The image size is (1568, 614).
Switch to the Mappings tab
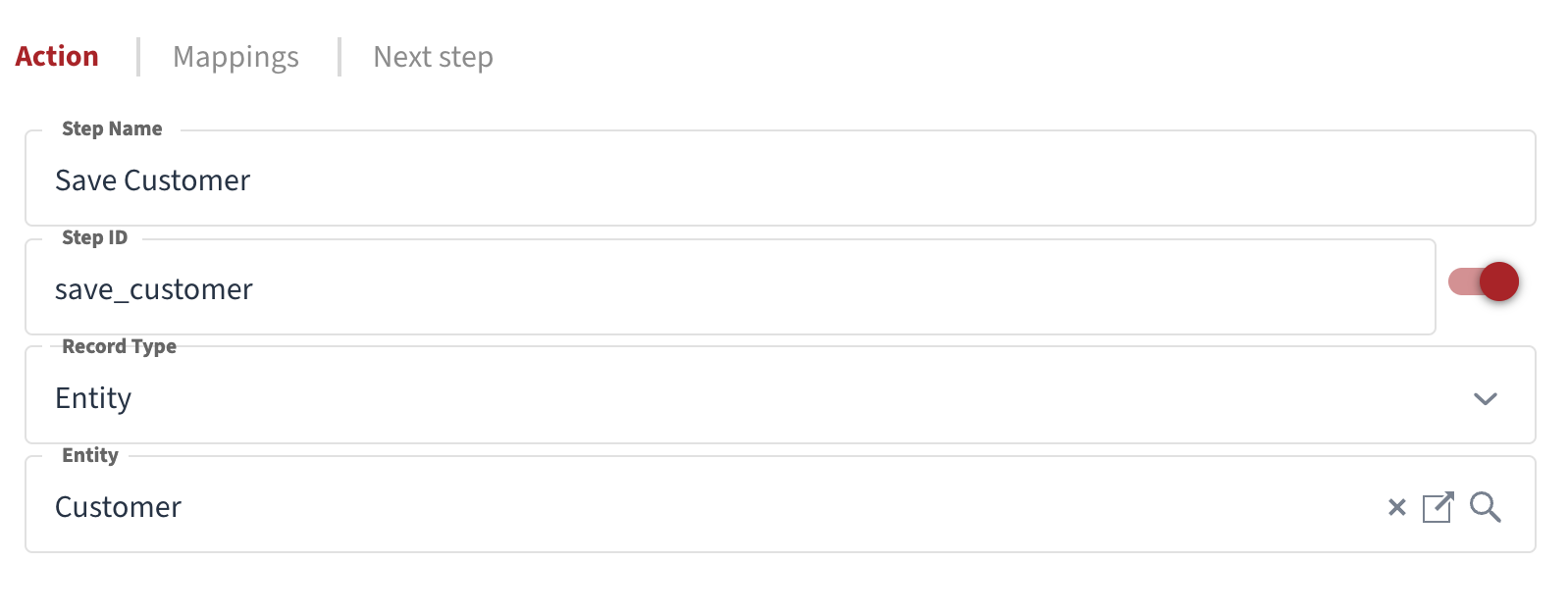pyautogui.click(x=235, y=57)
